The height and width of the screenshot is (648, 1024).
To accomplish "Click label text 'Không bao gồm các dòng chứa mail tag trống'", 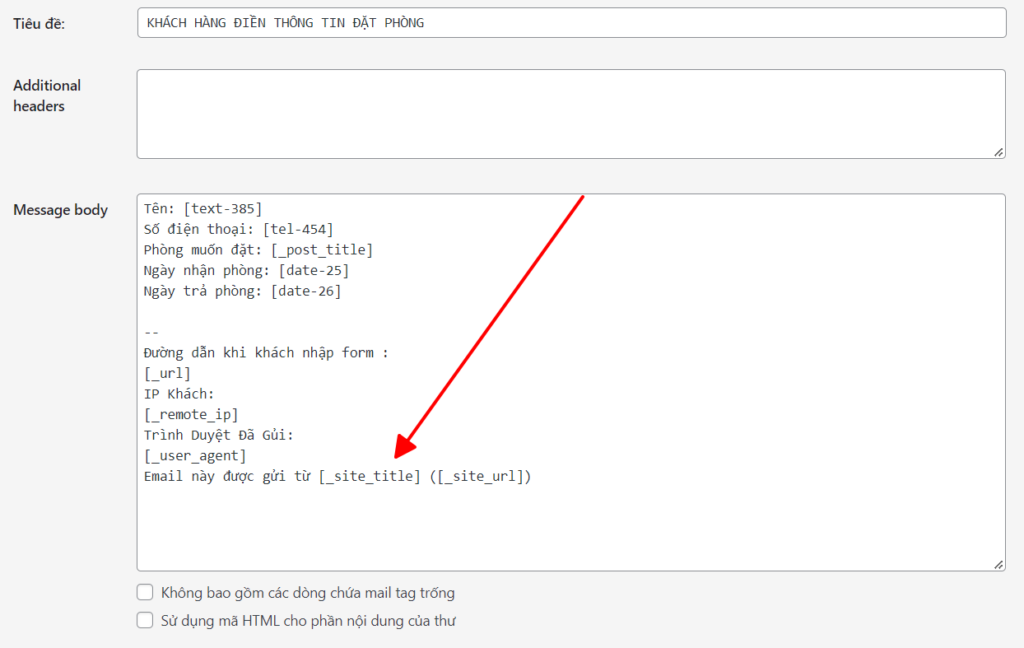I will (x=308, y=593).
